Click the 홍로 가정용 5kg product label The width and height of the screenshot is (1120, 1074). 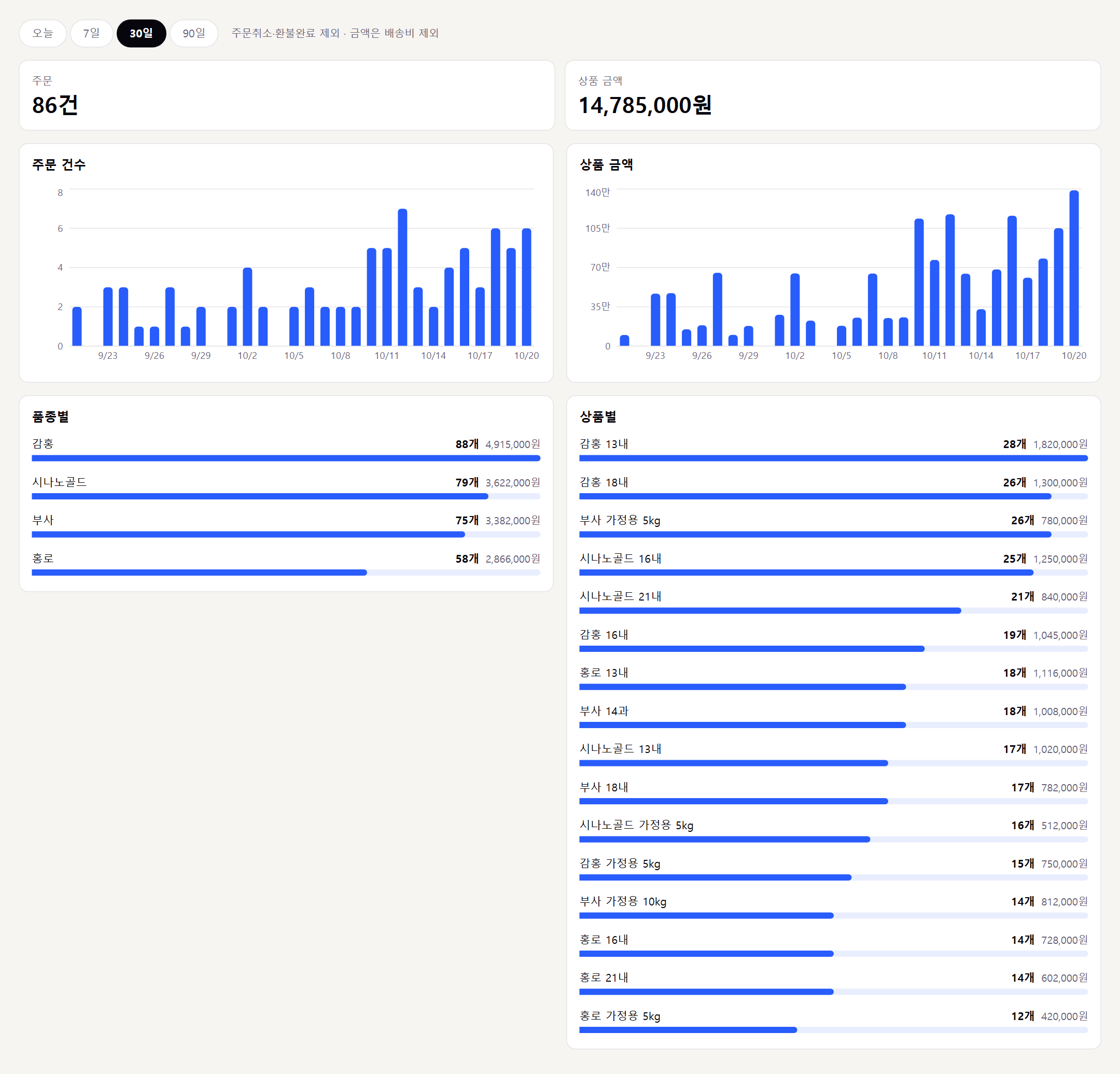(620, 1016)
